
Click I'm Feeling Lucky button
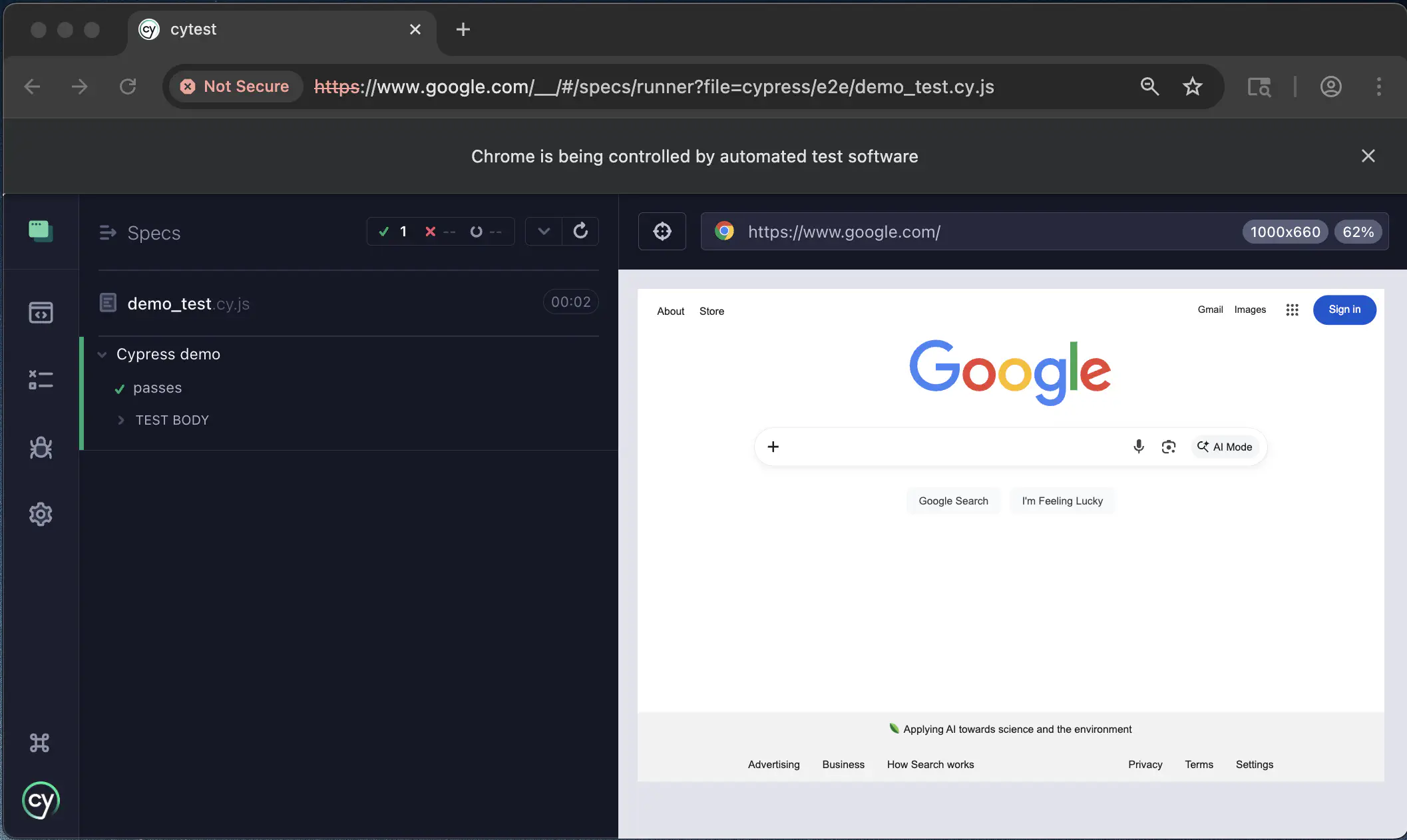1062,501
